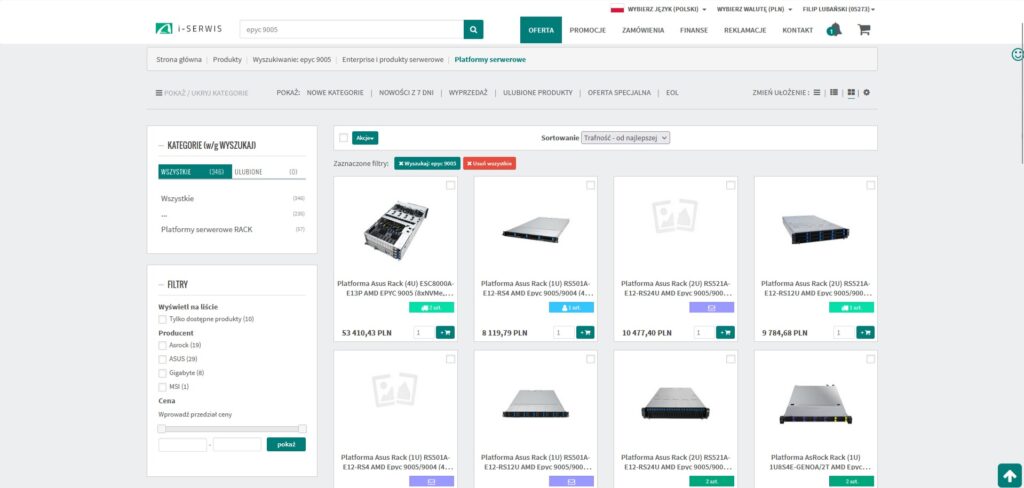Add ESC8000A-E13P platform to cart
Viewport: 1024px width, 488px height.
click(445, 333)
